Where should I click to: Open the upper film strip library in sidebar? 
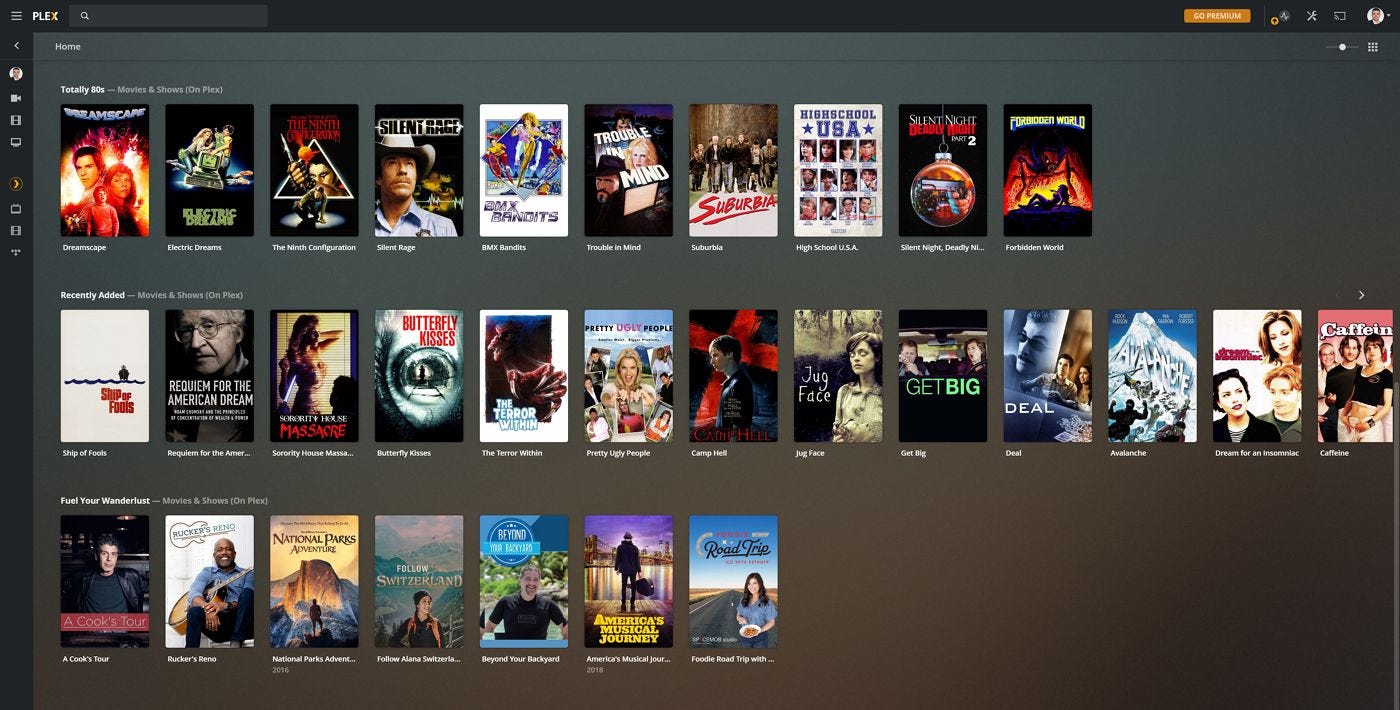click(x=16, y=120)
